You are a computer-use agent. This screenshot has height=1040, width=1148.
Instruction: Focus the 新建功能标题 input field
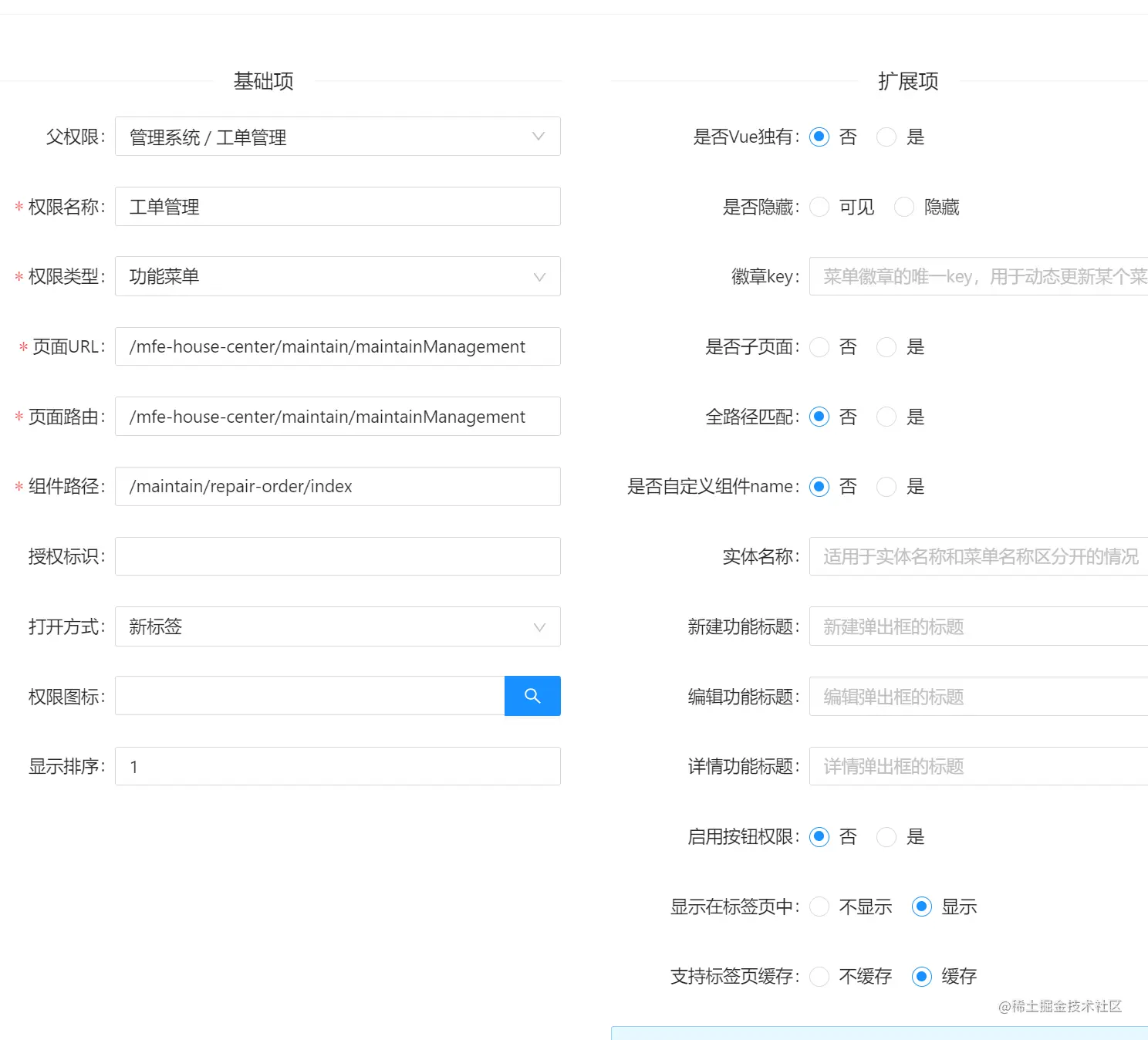pos(978,626)
